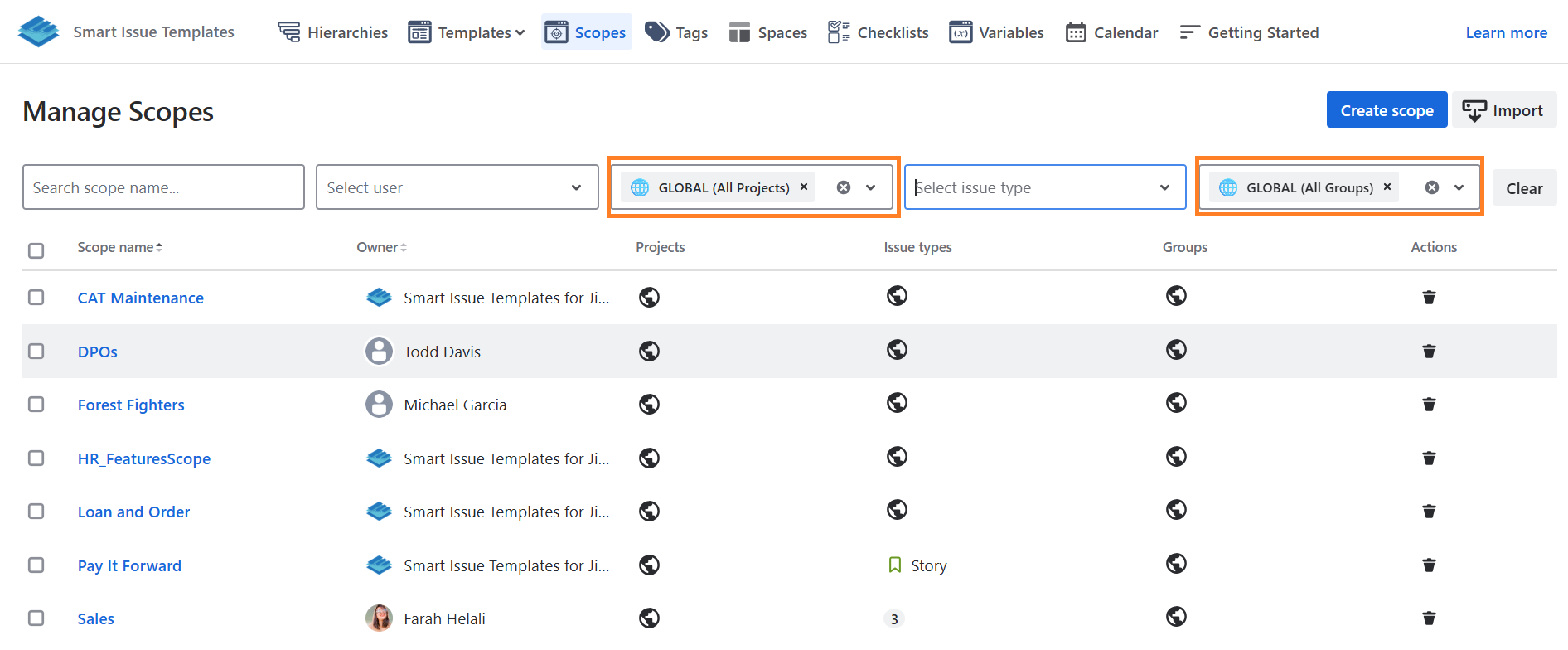Click the Smart Issue Templates logo
The height and width of the screenshot is (650, 1568).
39,32
